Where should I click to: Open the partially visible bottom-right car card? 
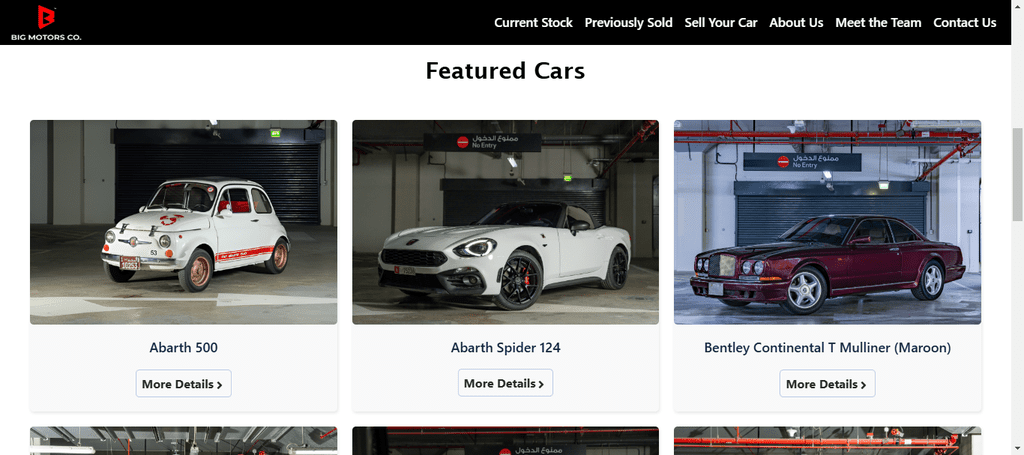(827, 441)
